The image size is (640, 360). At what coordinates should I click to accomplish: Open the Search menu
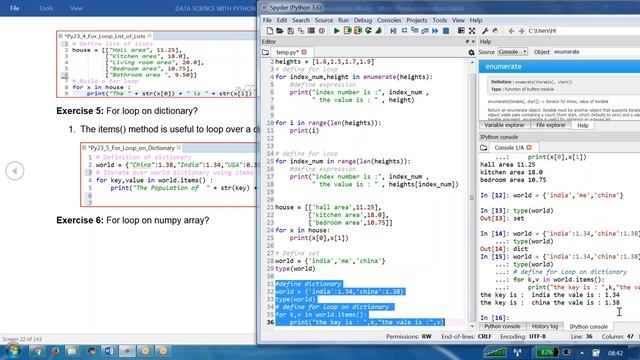click(x=301, y=20)
